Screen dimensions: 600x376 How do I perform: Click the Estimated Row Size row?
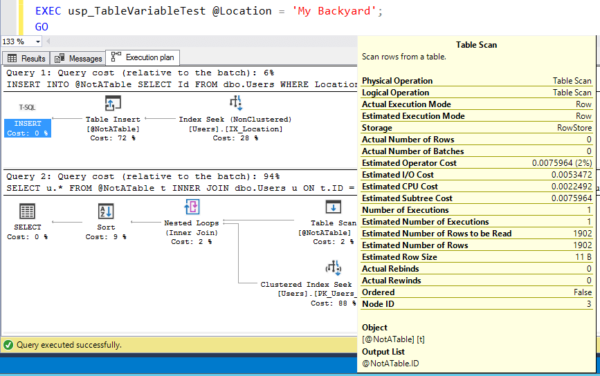[477, 257]
